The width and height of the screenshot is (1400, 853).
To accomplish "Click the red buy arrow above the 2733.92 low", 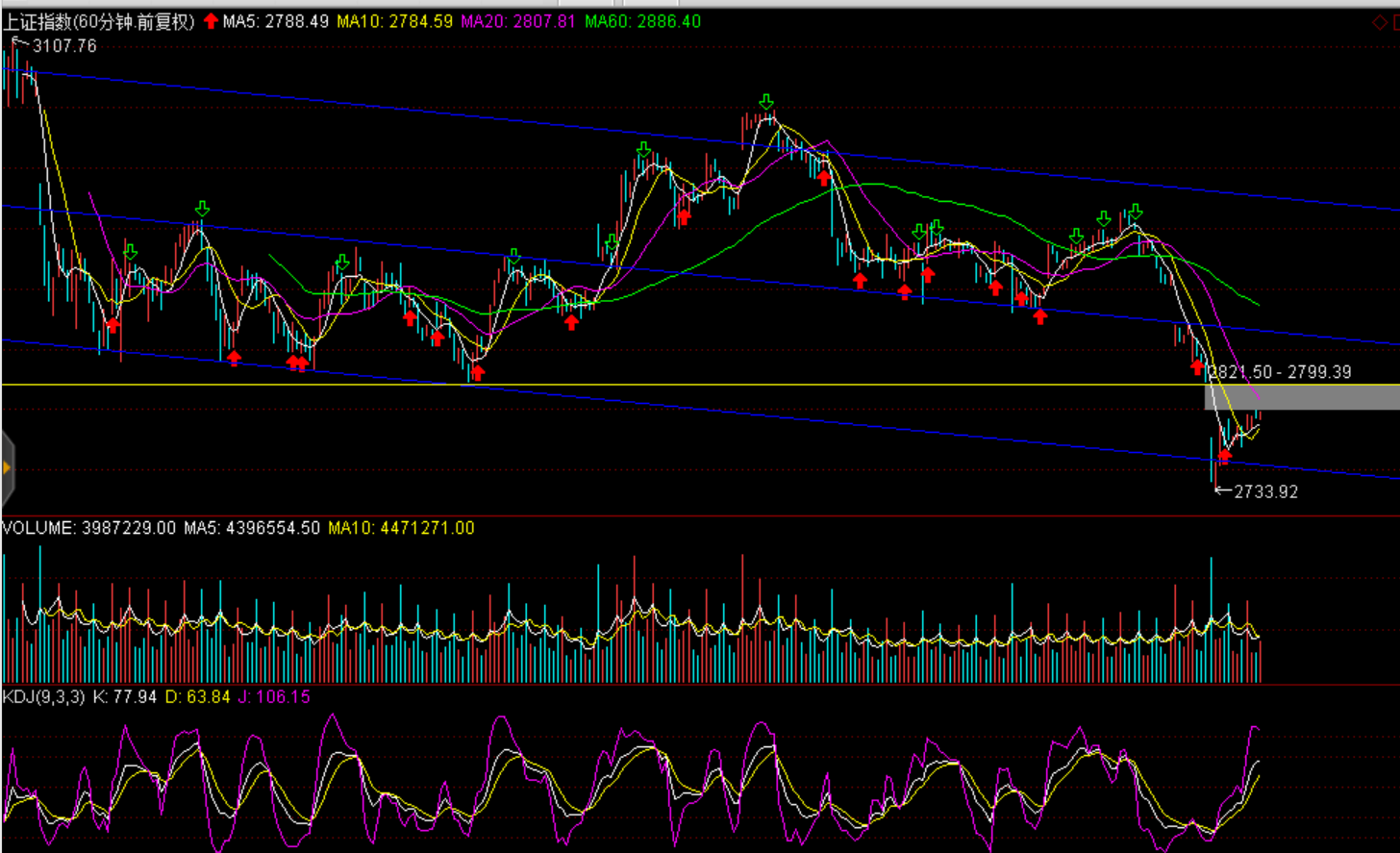I will click(x=1224, y=456).
